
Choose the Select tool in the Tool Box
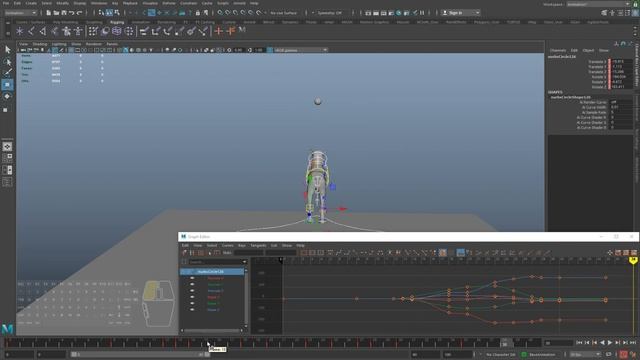click(x=7, y=50)
